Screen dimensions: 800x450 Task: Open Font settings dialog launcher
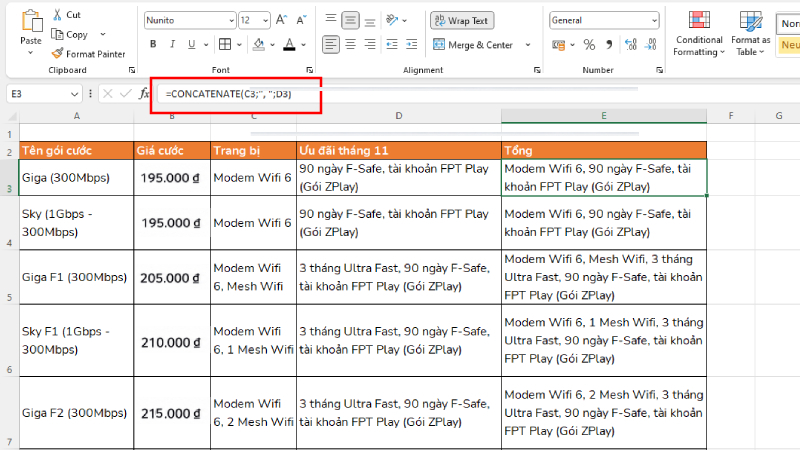pos(309,70)
